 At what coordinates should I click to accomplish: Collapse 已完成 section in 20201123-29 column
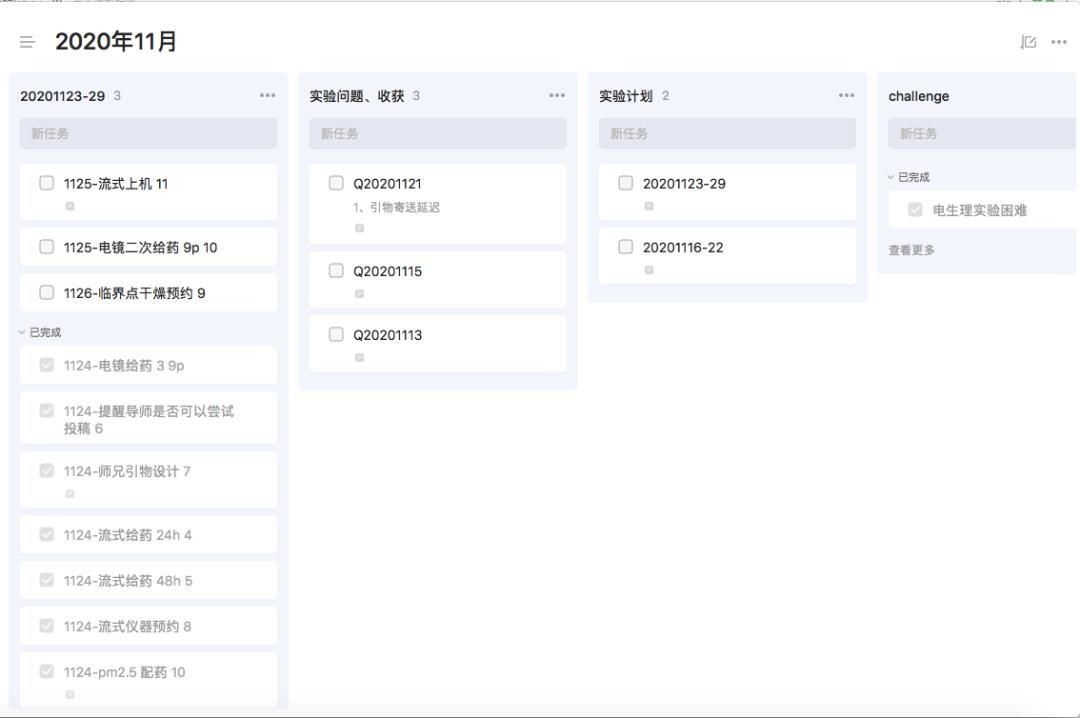point(40,332)
